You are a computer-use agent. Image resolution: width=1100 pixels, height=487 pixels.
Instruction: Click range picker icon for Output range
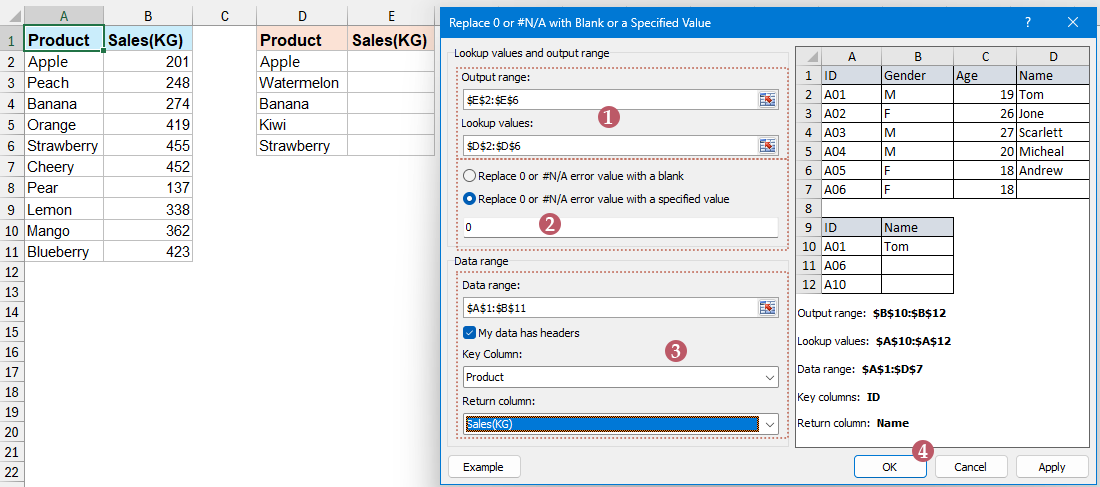click(767, 99)
